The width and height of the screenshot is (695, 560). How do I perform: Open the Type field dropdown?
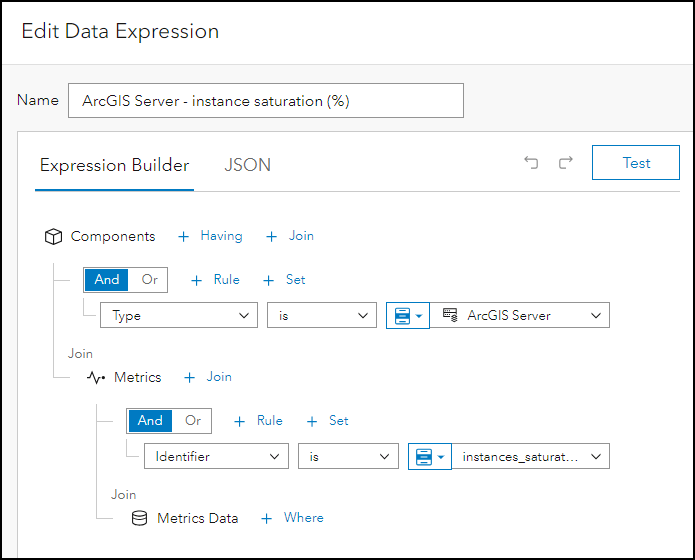179,315
